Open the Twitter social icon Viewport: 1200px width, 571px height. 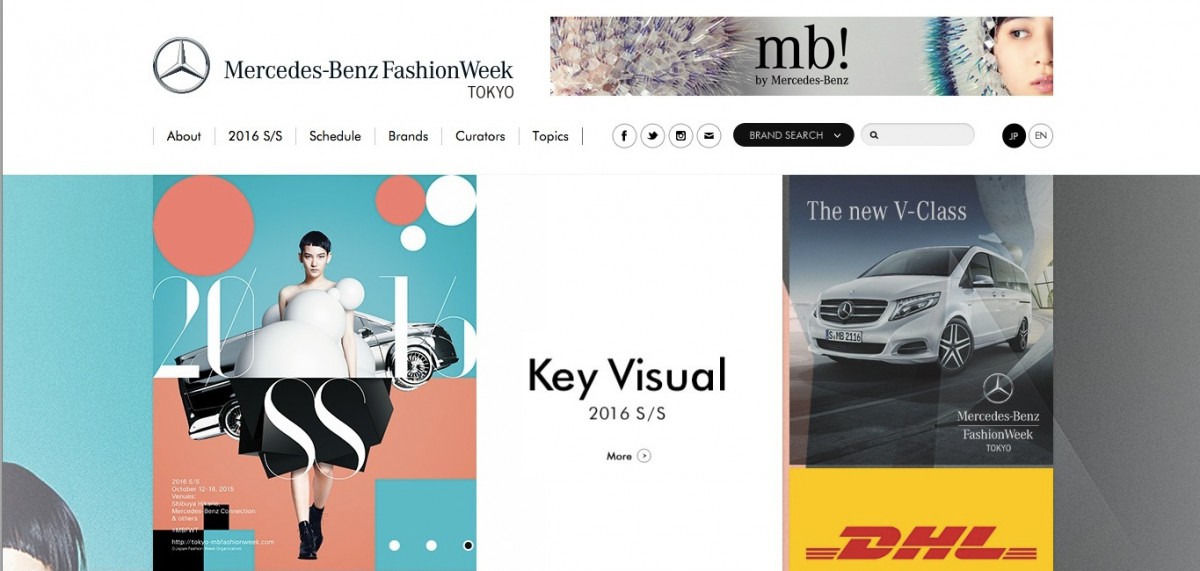(x=653, y=136)
